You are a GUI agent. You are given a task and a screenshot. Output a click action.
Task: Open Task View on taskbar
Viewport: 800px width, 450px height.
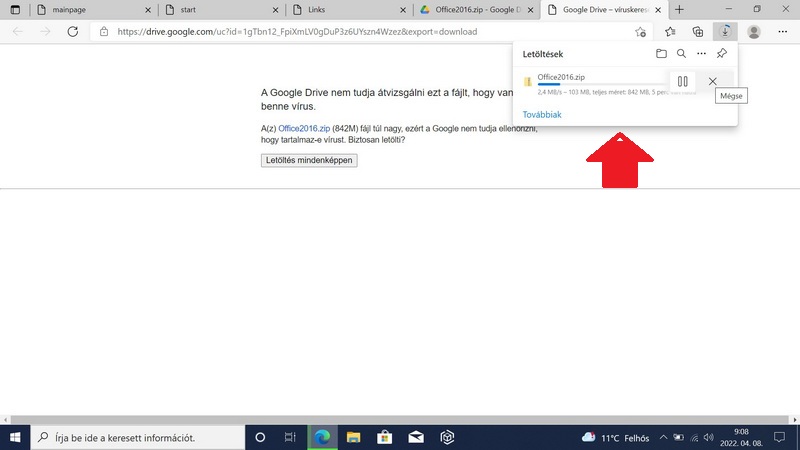click(x=290, y=437)
